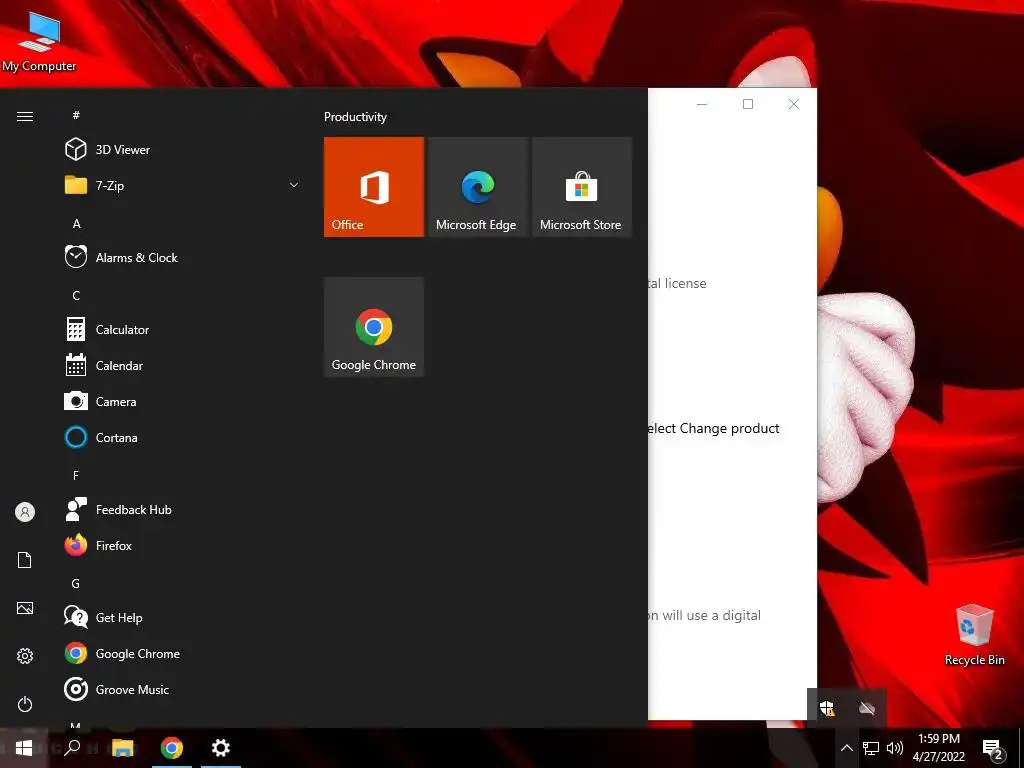The width and height of the screenshot is (1024, 768).
Task: Click the Windows Start button
Action: [x=24, y=748]
